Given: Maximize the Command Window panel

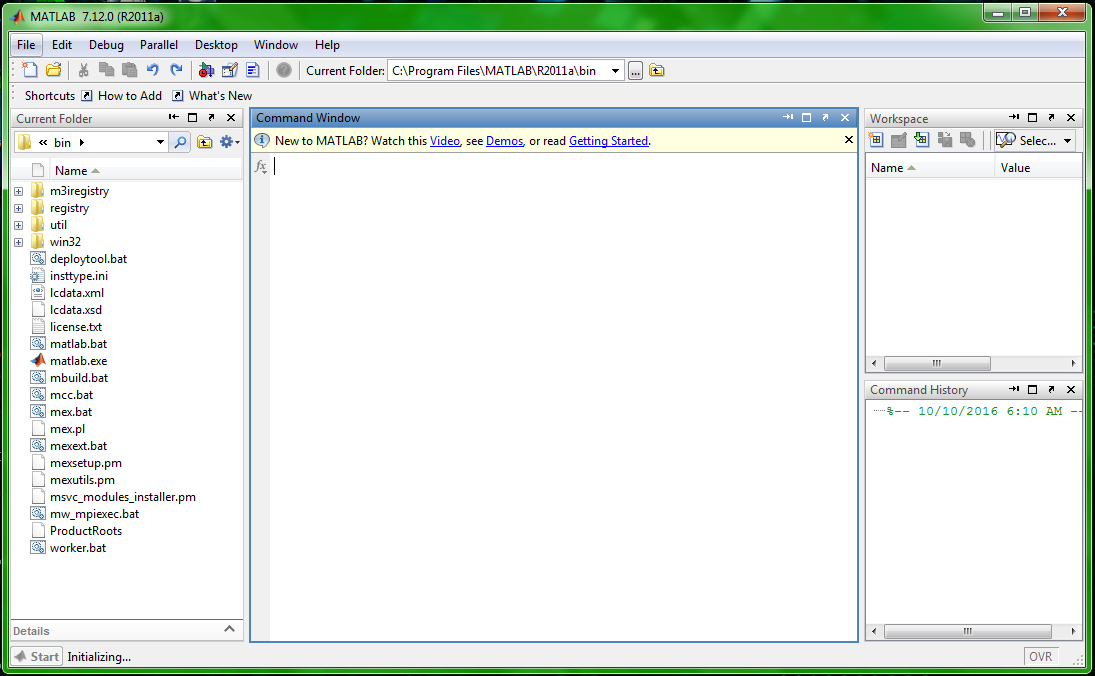Looking at the screenshot, I should pyautogui.click(x=807, y=117).
